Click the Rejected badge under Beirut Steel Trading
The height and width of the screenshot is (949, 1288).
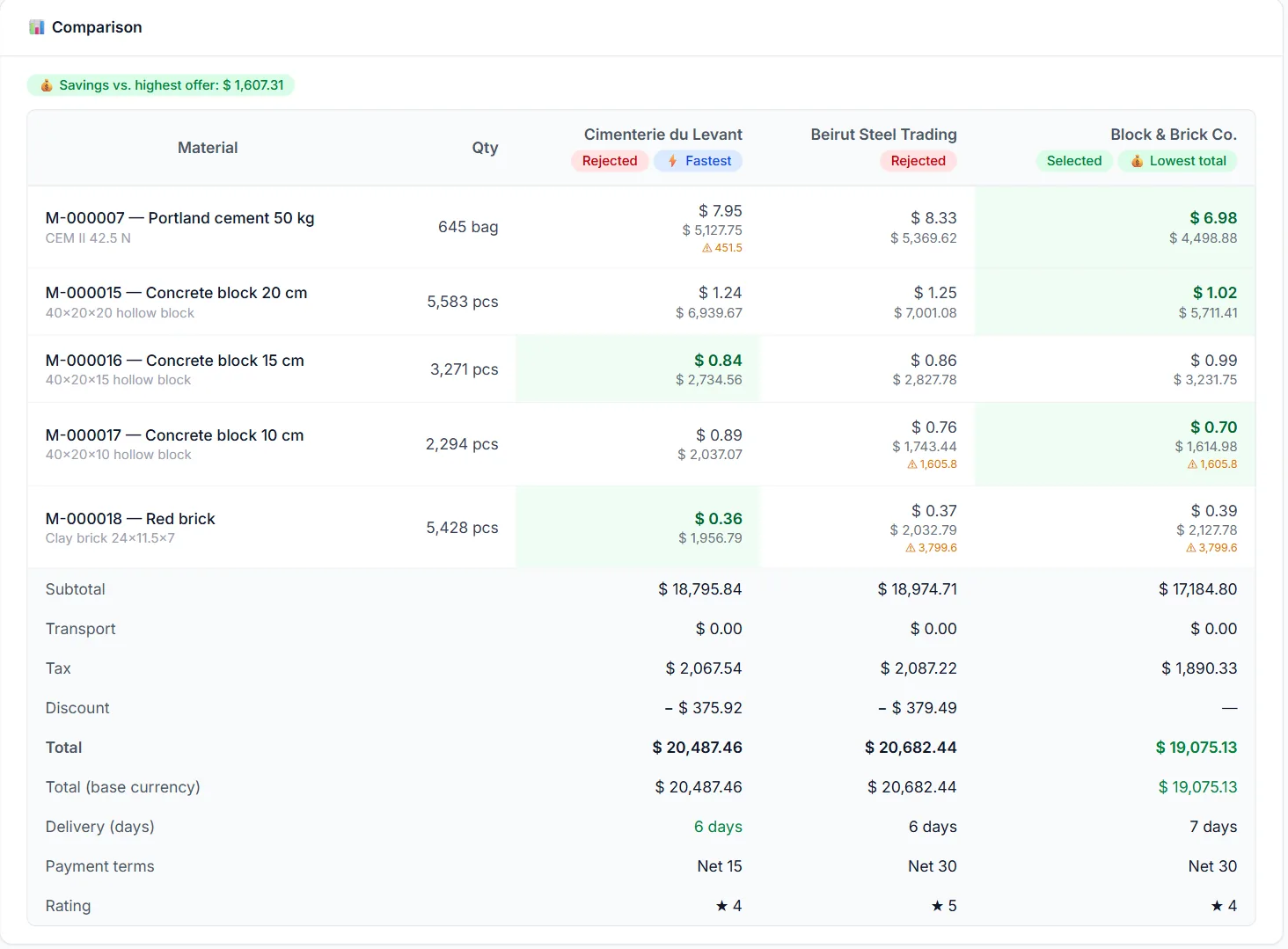point(918,161)
